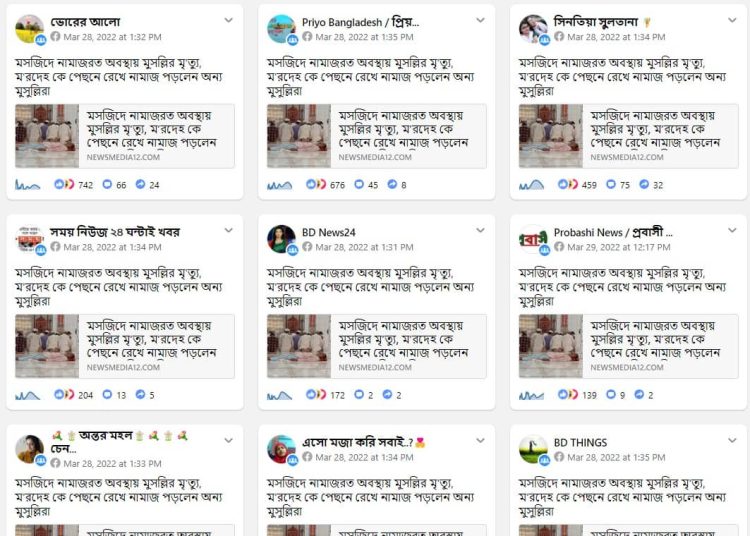
Task: Open the BD News24 page name link
Action: 329,232
